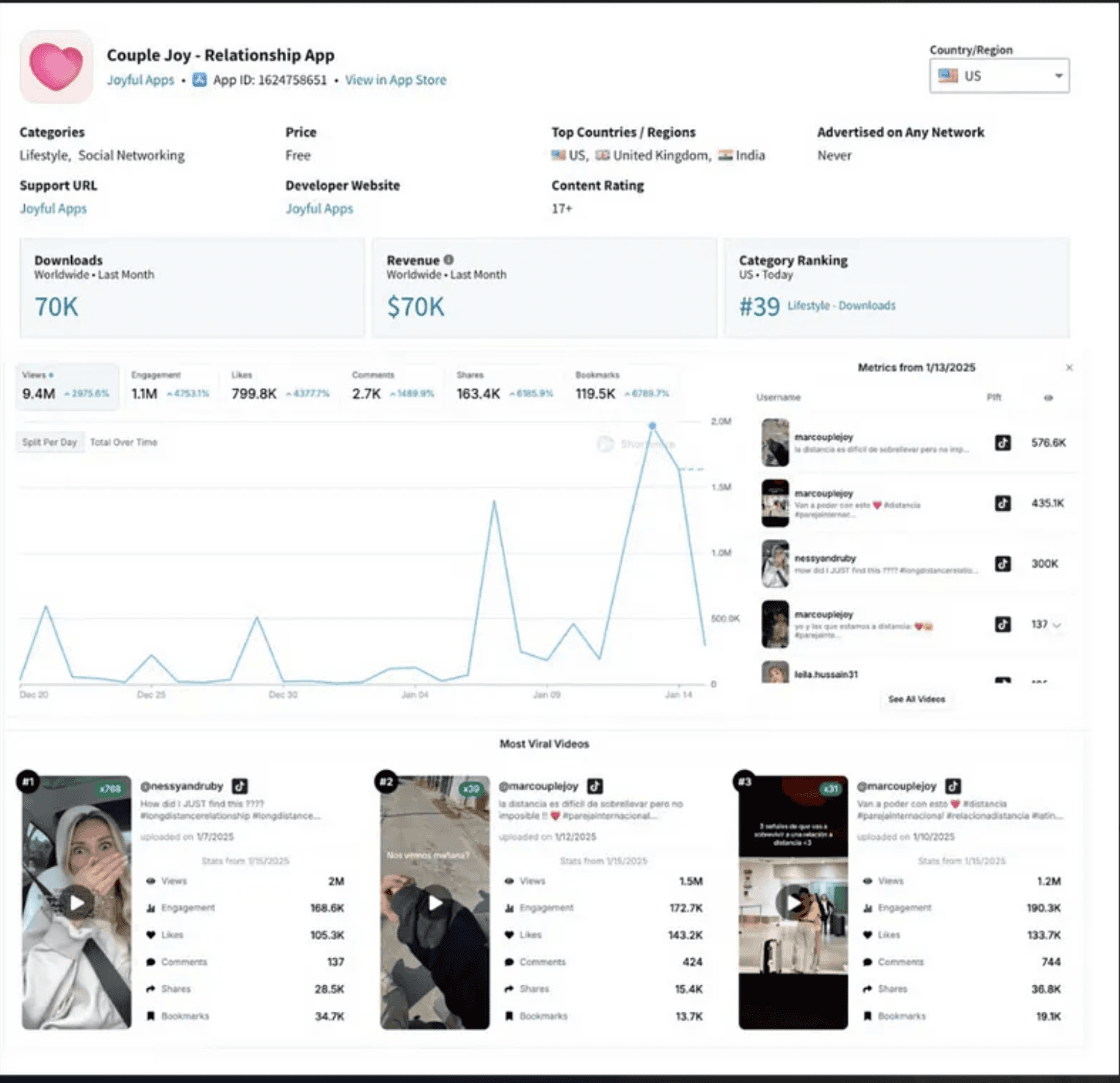The image size is (1120, 1083).
Task: Click TikTok icon next to #3 @marcouplejoy video
Action: (x=953, y=786)
